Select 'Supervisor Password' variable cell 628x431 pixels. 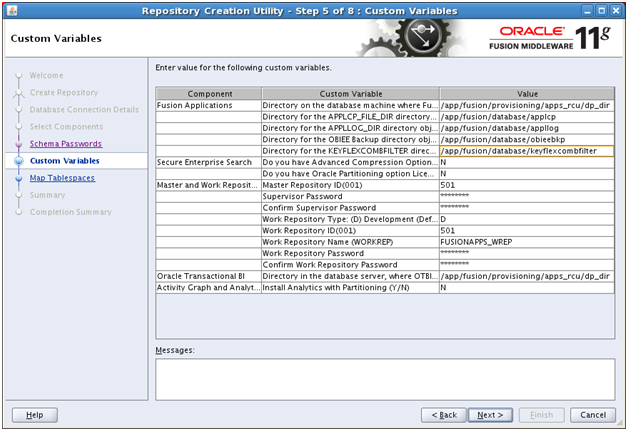pos(350,197)
